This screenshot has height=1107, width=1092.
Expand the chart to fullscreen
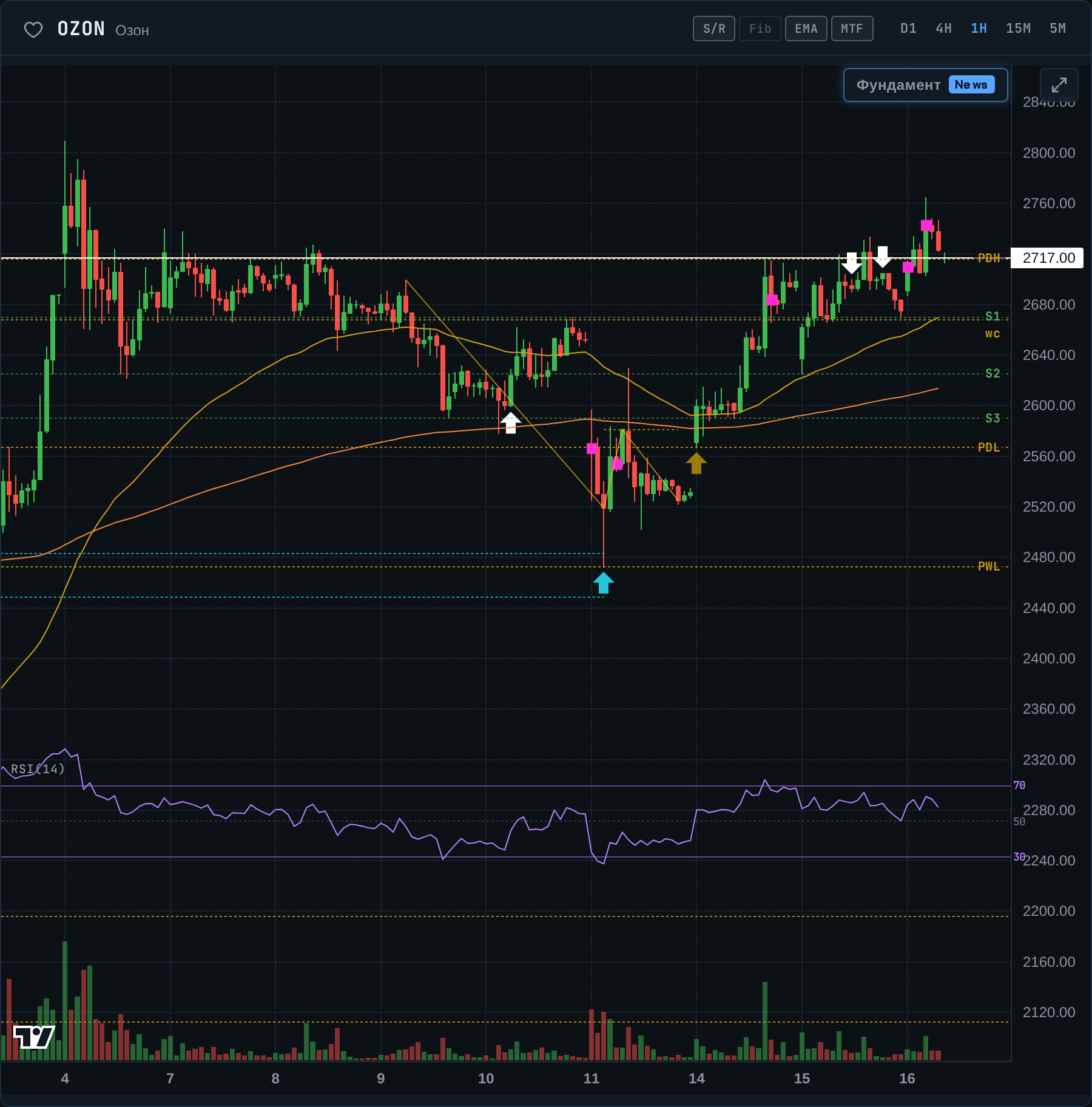pyautogui.click(x=1059, y=85)
